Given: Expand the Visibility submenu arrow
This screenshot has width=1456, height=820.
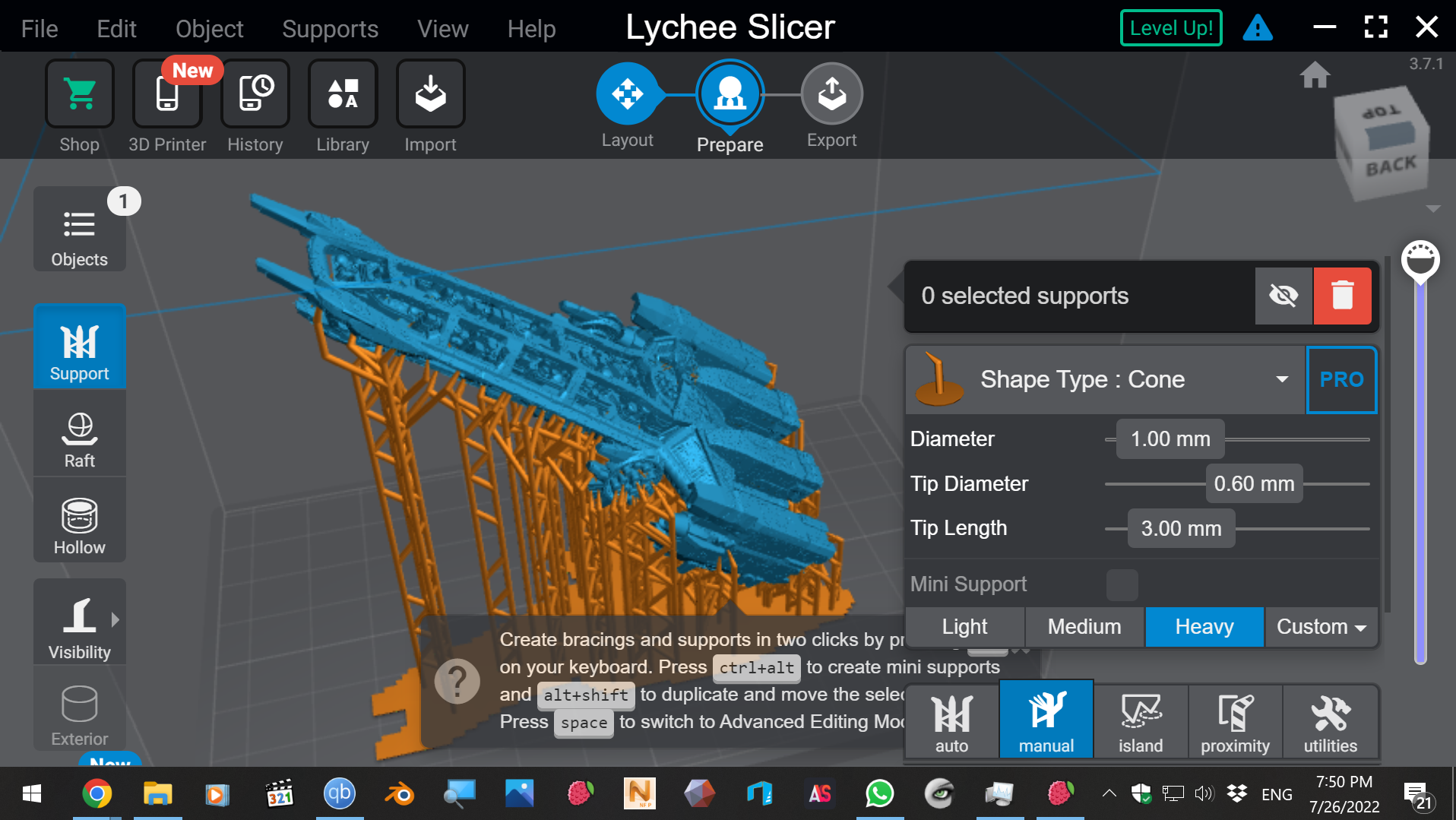Looking at the screenshot, I should (x=116, y=619).
